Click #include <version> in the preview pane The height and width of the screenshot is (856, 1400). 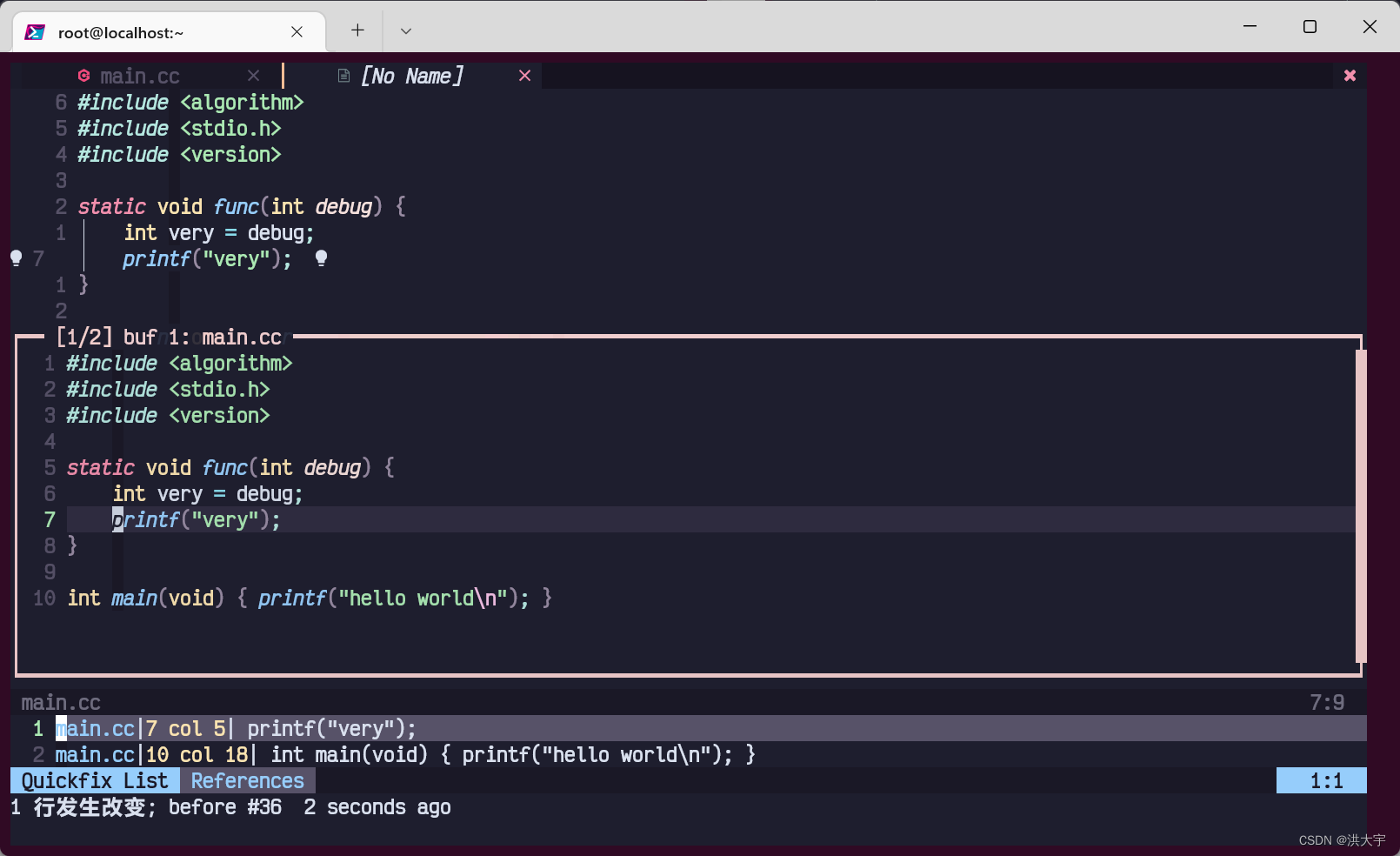[x=168, y=416]
